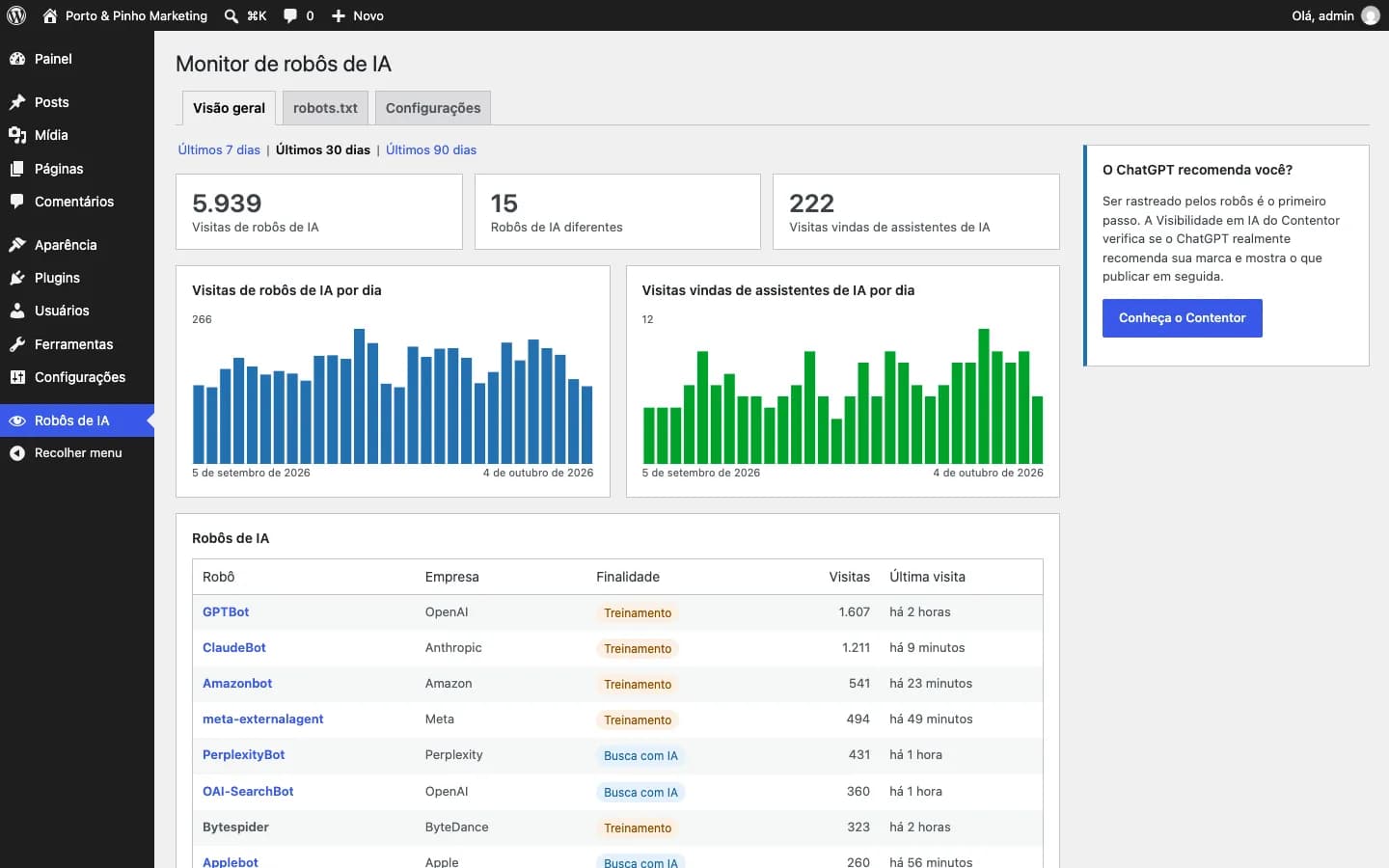Click the Plugins plug icon
1389x868 pixels.
coord(17,278)
